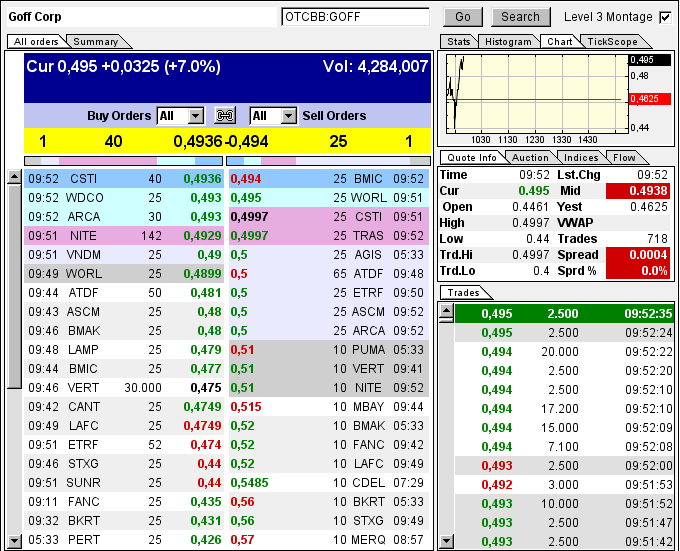Select the Quote Info tab
The width and height of the screenshot is (680, 551).
click(472, 158)
